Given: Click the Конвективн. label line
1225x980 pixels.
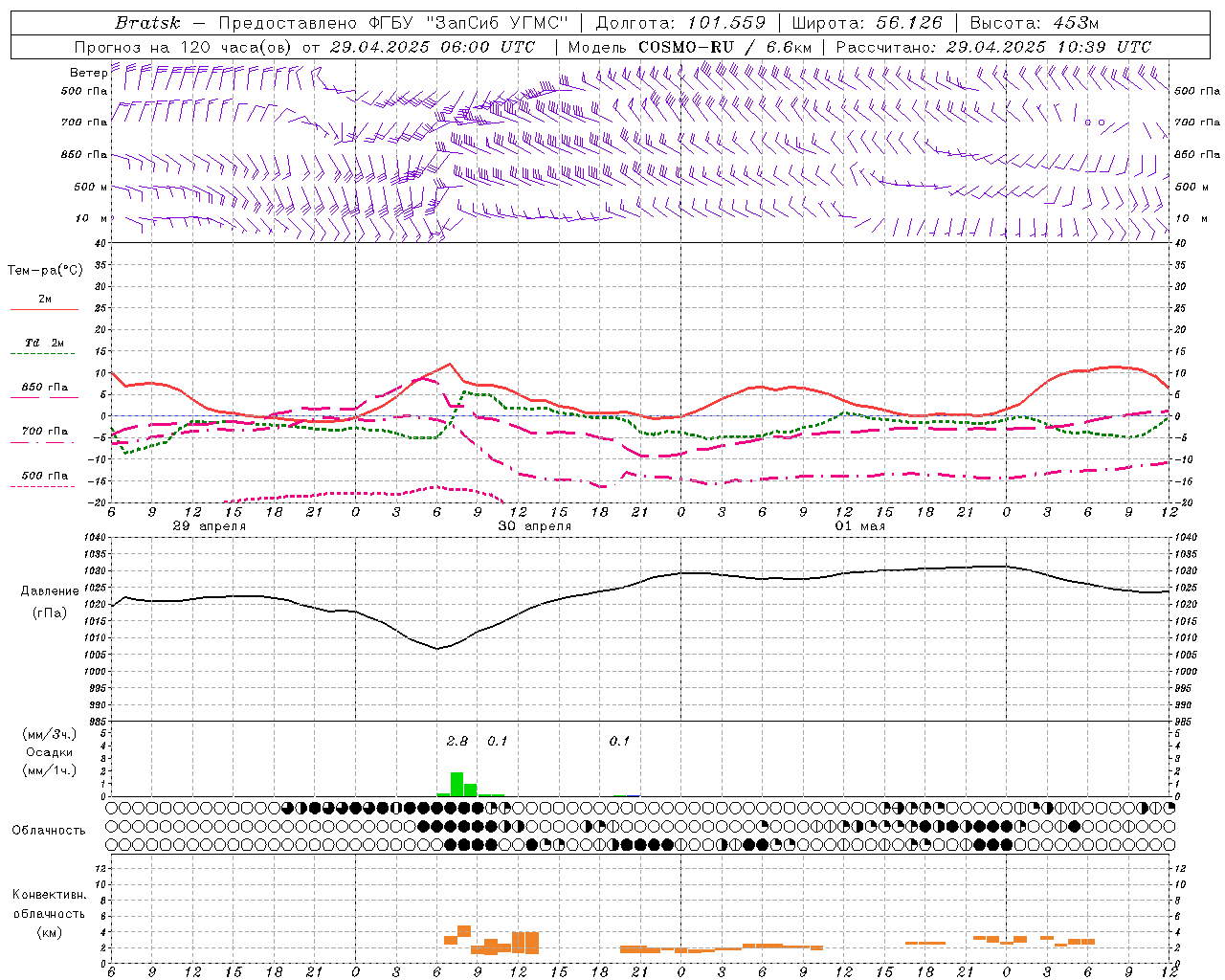Looking at the screenshot, I should (x=49, y=895).
